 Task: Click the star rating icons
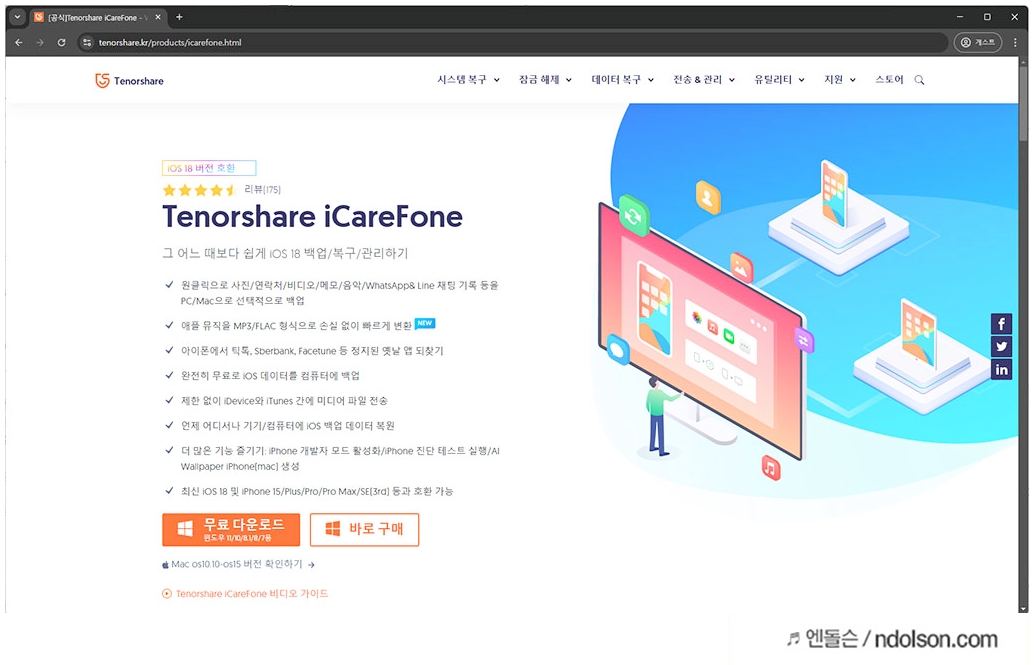pyautogui.click(x=199, y=190)
